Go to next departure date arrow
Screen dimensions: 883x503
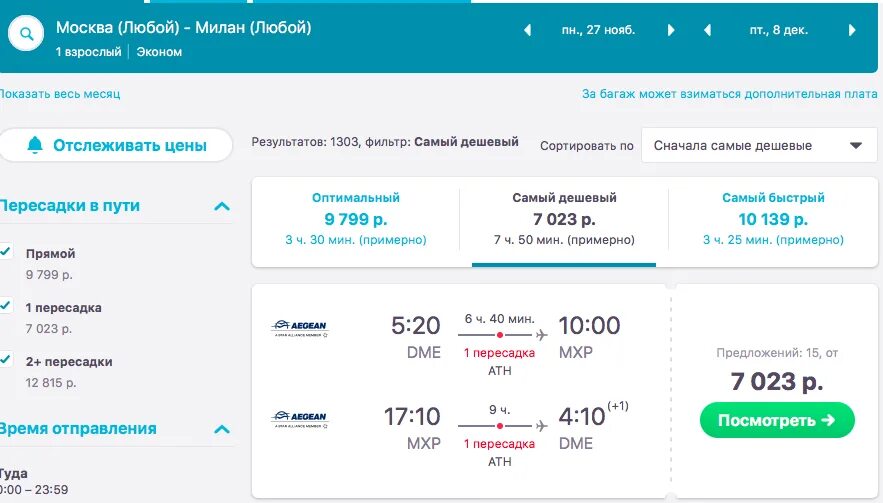pyautogui.click(x=672, y=30)
